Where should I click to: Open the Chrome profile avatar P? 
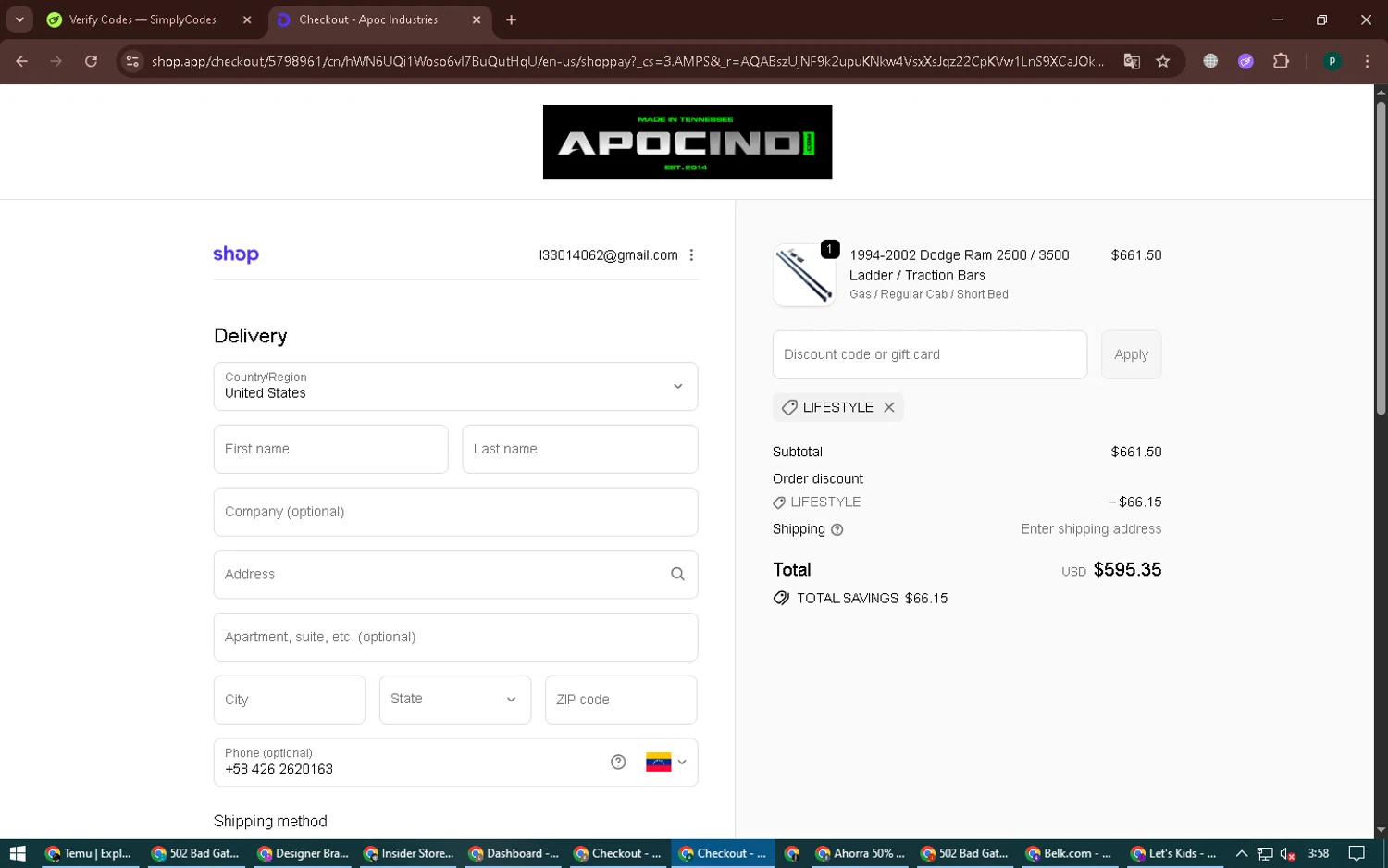coord(1332,61)
